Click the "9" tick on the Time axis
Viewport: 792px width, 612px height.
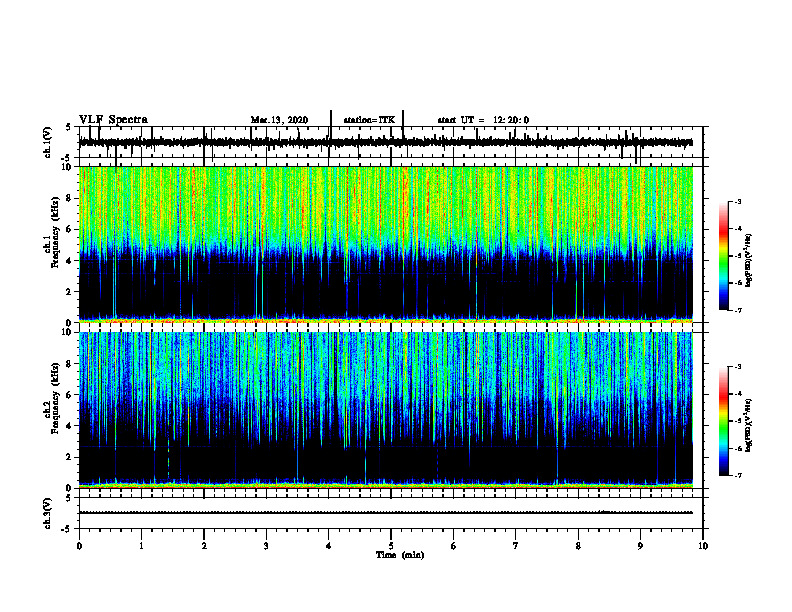pyautogui.click(x=640, y=546)
